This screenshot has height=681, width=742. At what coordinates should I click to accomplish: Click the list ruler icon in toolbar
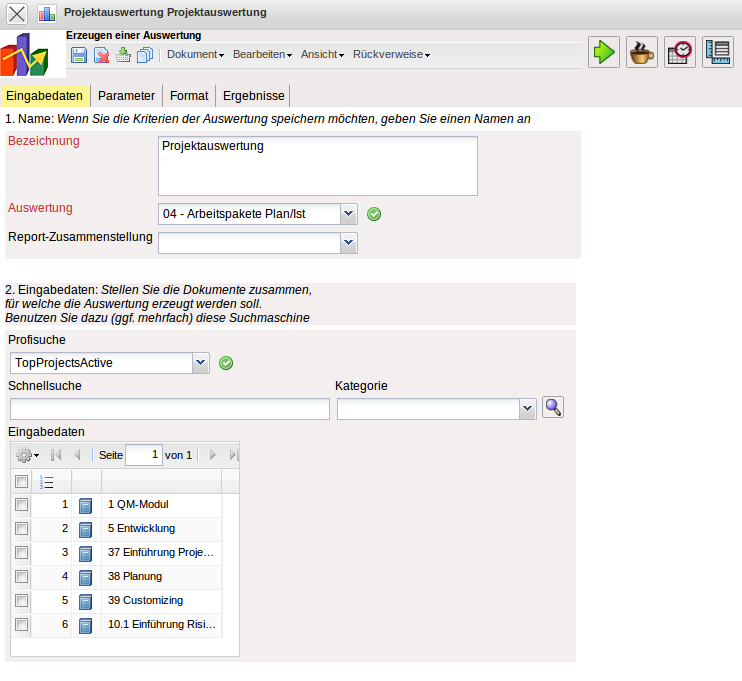[717, 52]
